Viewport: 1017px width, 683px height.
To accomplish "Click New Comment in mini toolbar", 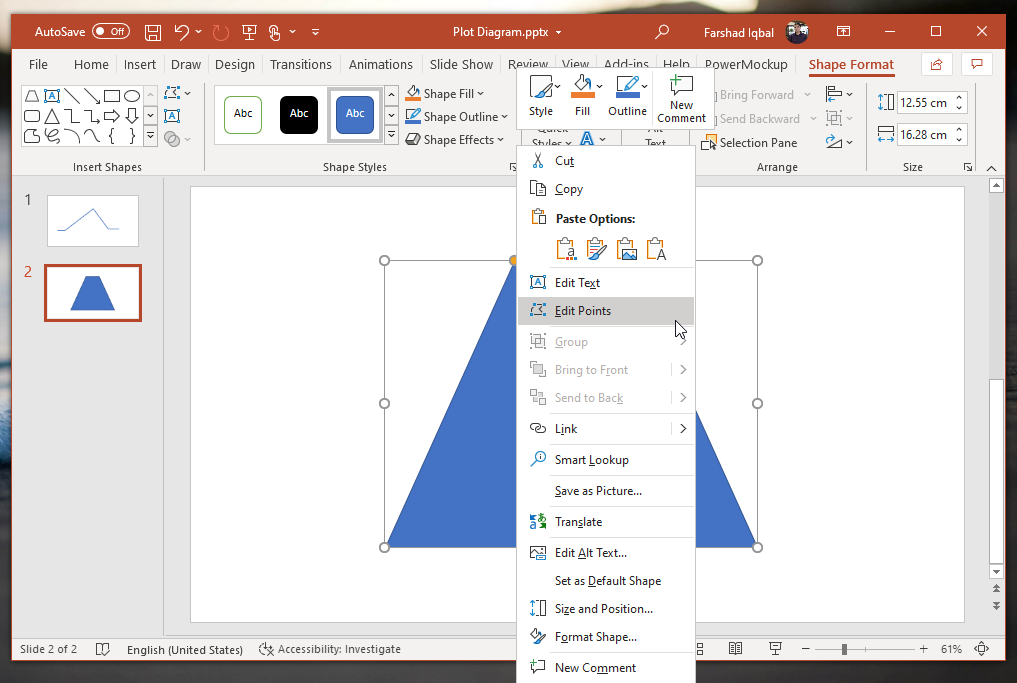I will pyautogui.click(x=681, y=97).
